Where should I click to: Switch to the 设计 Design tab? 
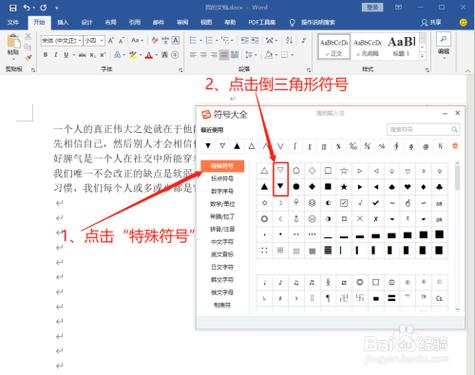(87, 22)
